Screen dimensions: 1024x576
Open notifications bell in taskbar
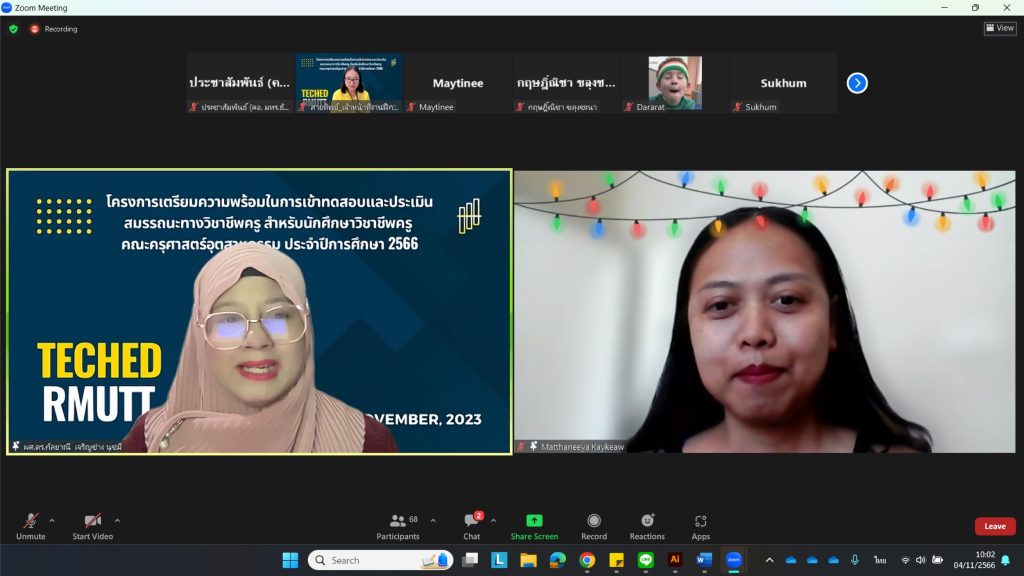coord(1006,560)
